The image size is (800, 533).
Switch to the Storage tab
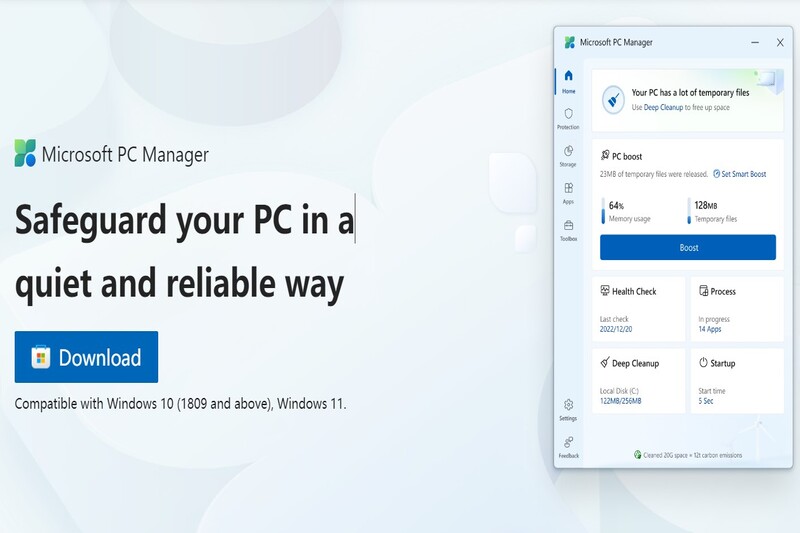pyautogui.click(x=568, y=156)
